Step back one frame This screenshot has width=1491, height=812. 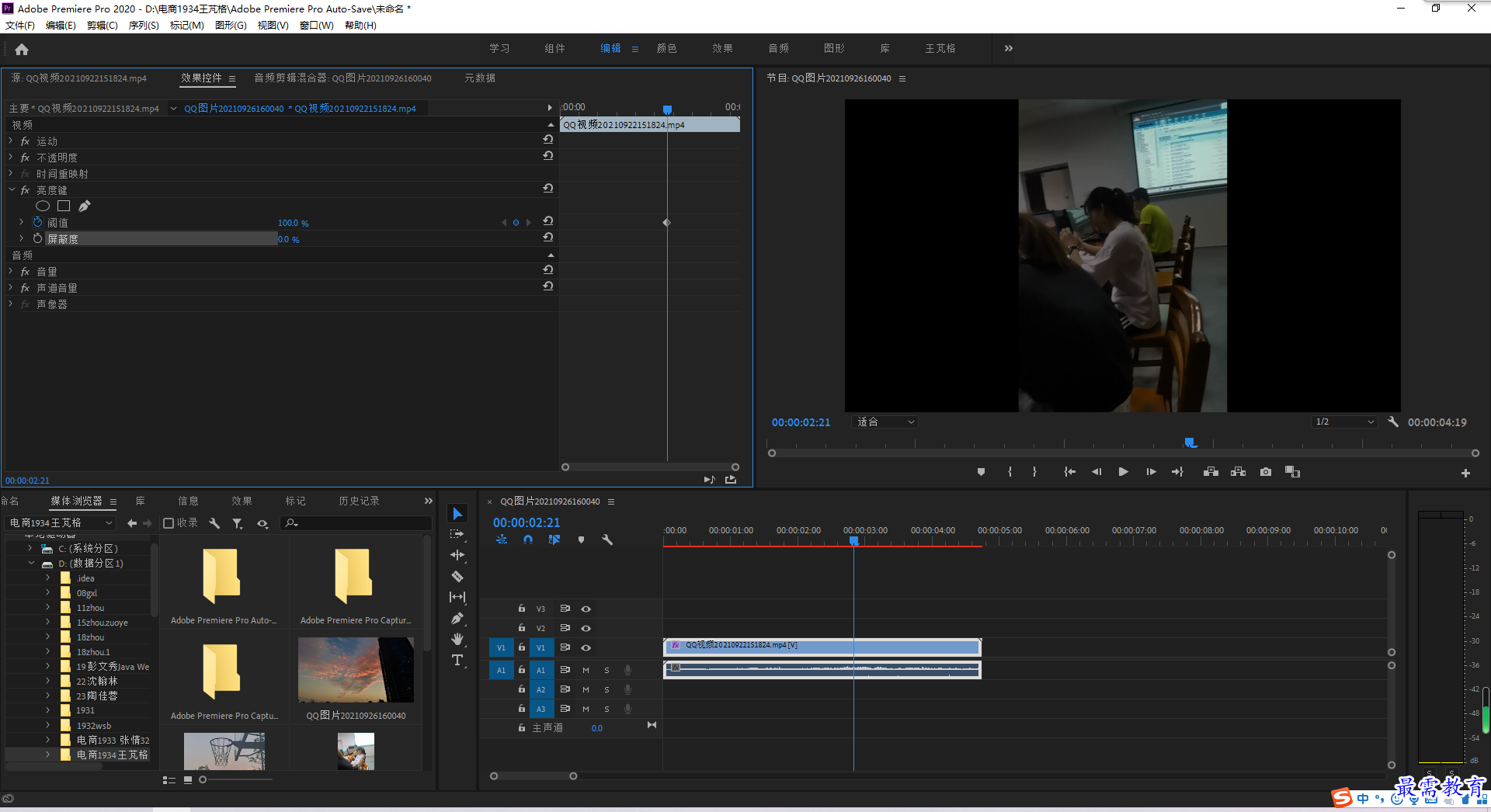[x=1097, y=472]
